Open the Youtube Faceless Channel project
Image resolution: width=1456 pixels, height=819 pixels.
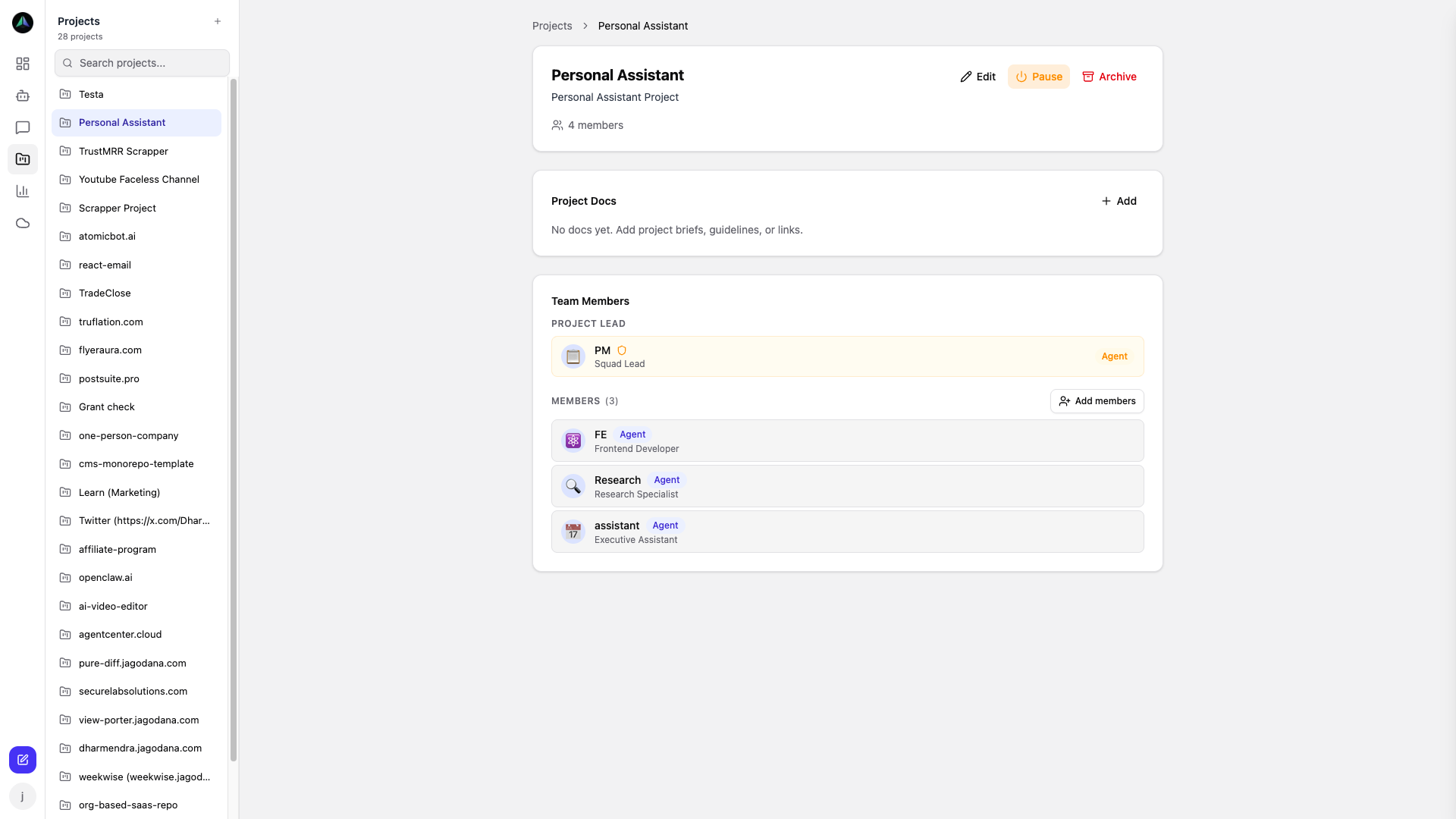[x=139, y=180]
